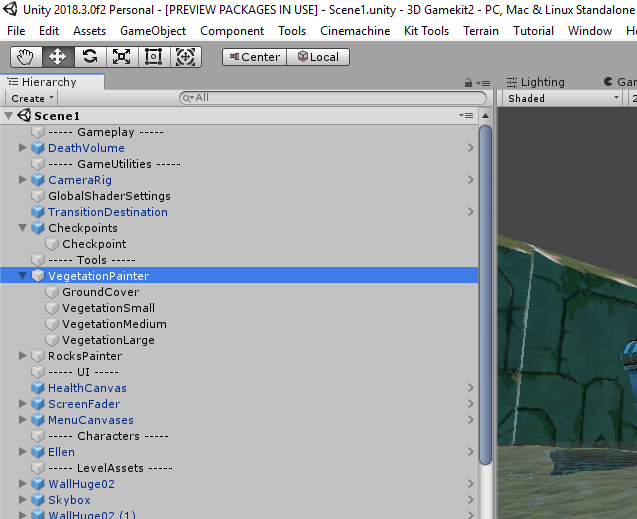Open MenuCanvases prefab via right arrow
Image resolution: width=637 pixels, height=519 pixels.
coord(470,420)
